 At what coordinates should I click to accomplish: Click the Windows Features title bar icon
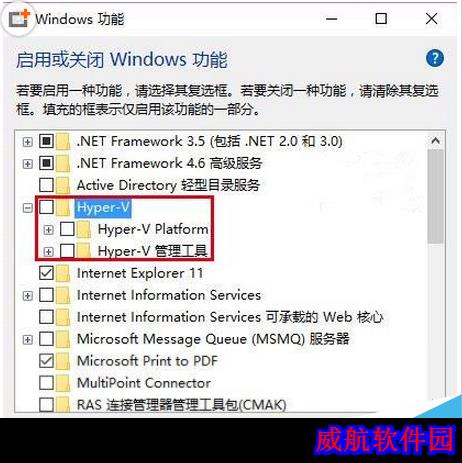(x=18, y=19)
